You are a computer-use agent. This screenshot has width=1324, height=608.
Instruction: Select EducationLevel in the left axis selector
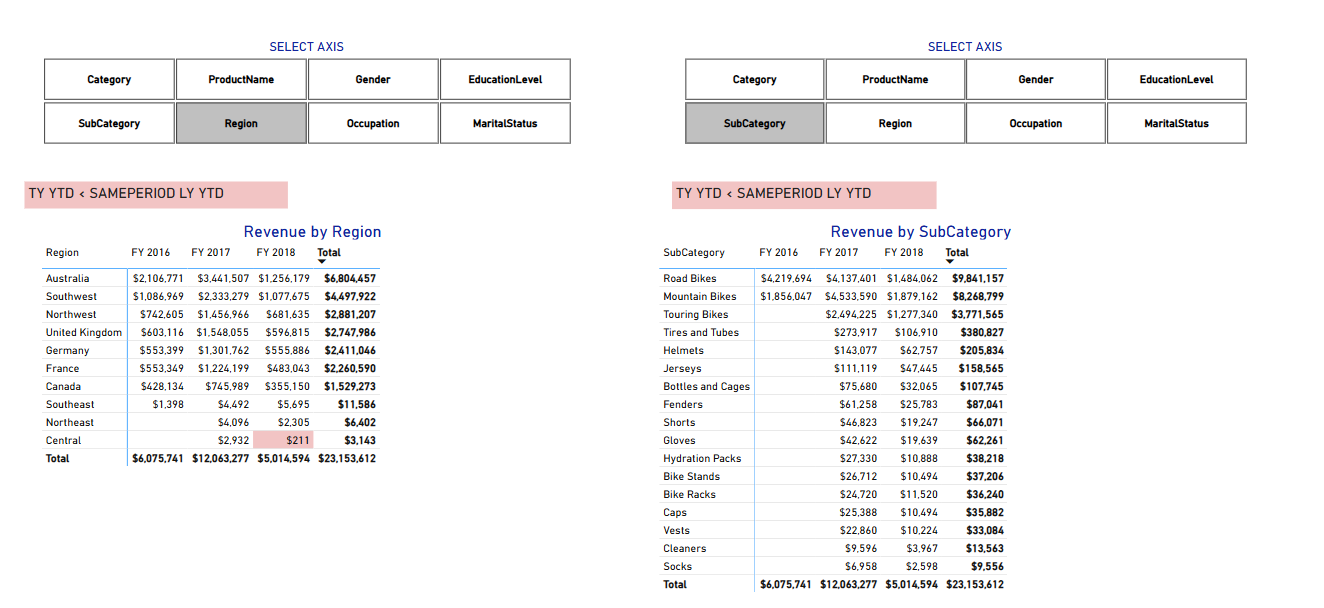click(x=505, y=79)
